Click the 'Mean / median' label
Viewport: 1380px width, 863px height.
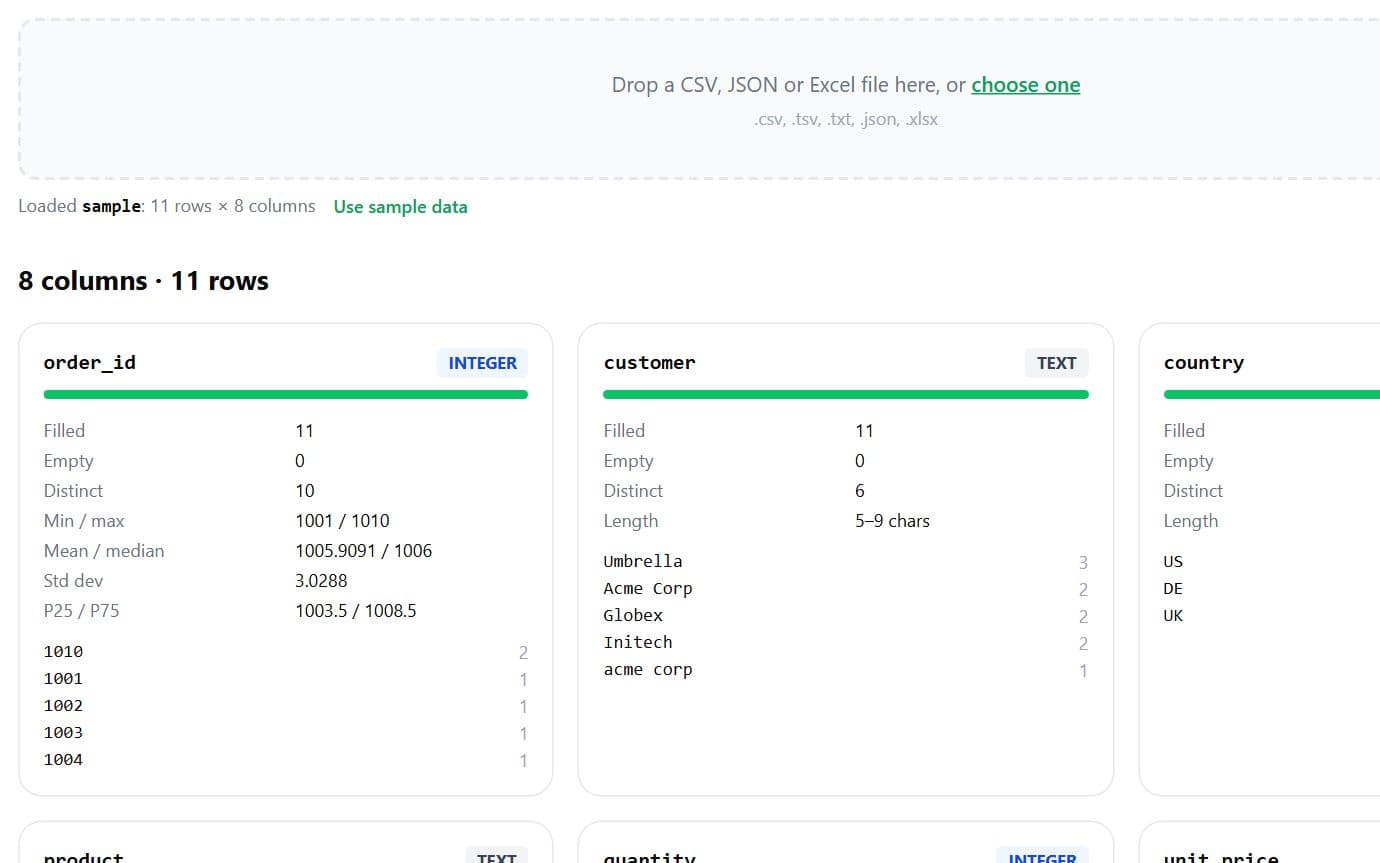pyautogui.click(x=103, y=551)
